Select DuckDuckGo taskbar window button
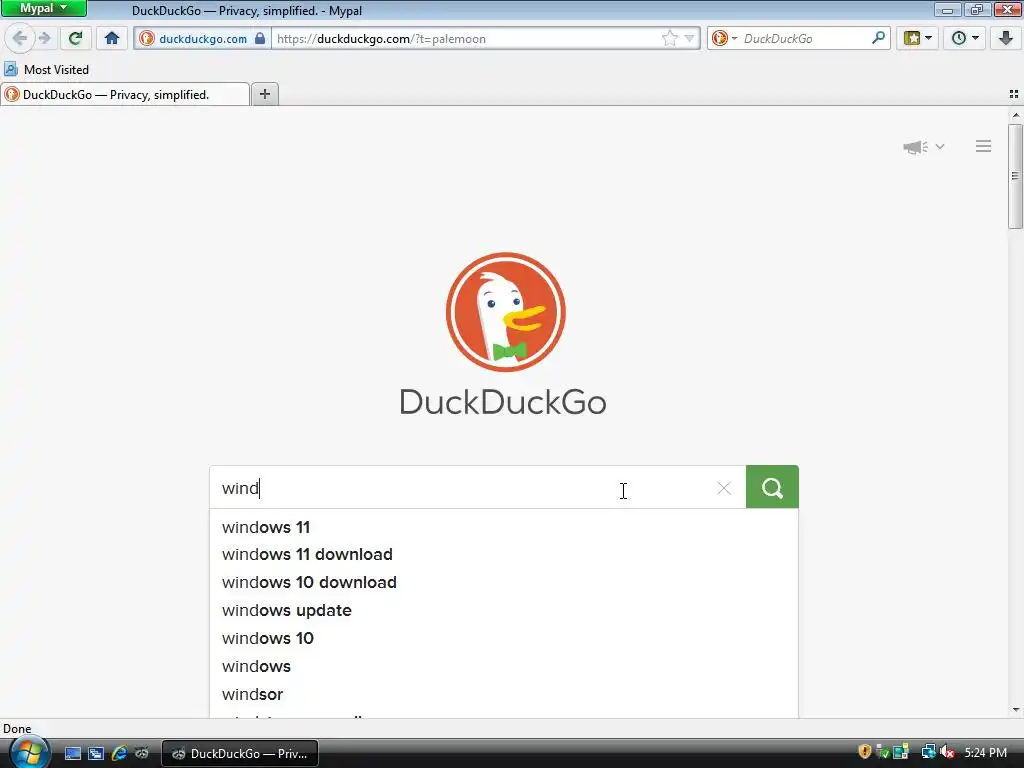This screenshot has width=1024, height=768. [x=240, y=754]
